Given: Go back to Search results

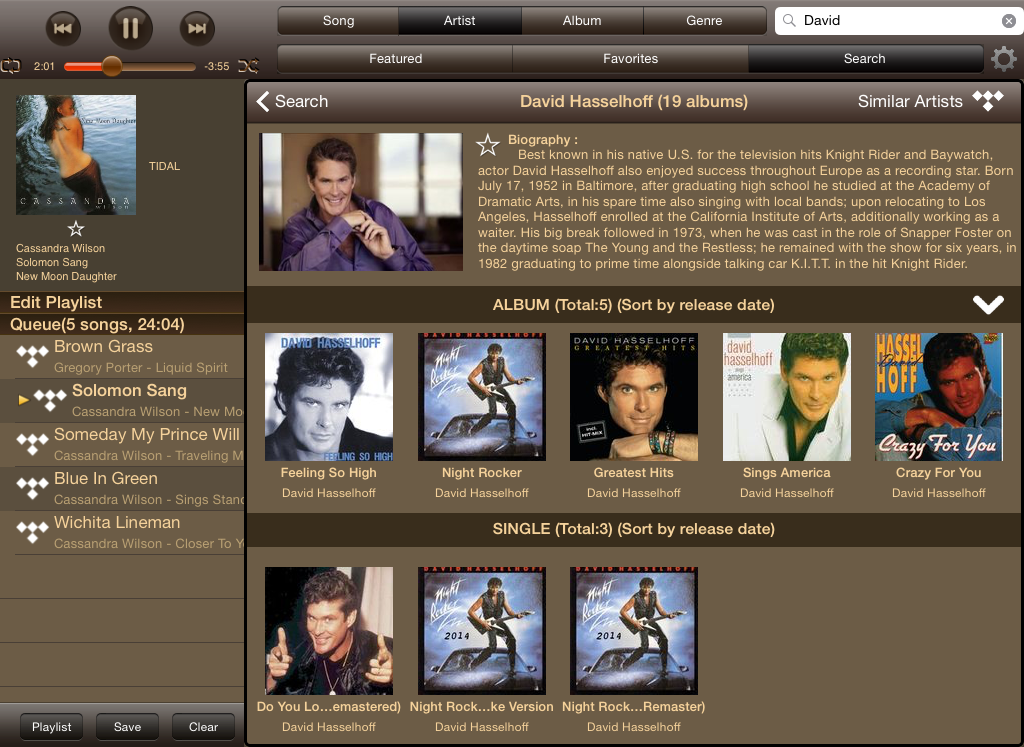Looking at the screenshot, I should (x=292, y=101).
